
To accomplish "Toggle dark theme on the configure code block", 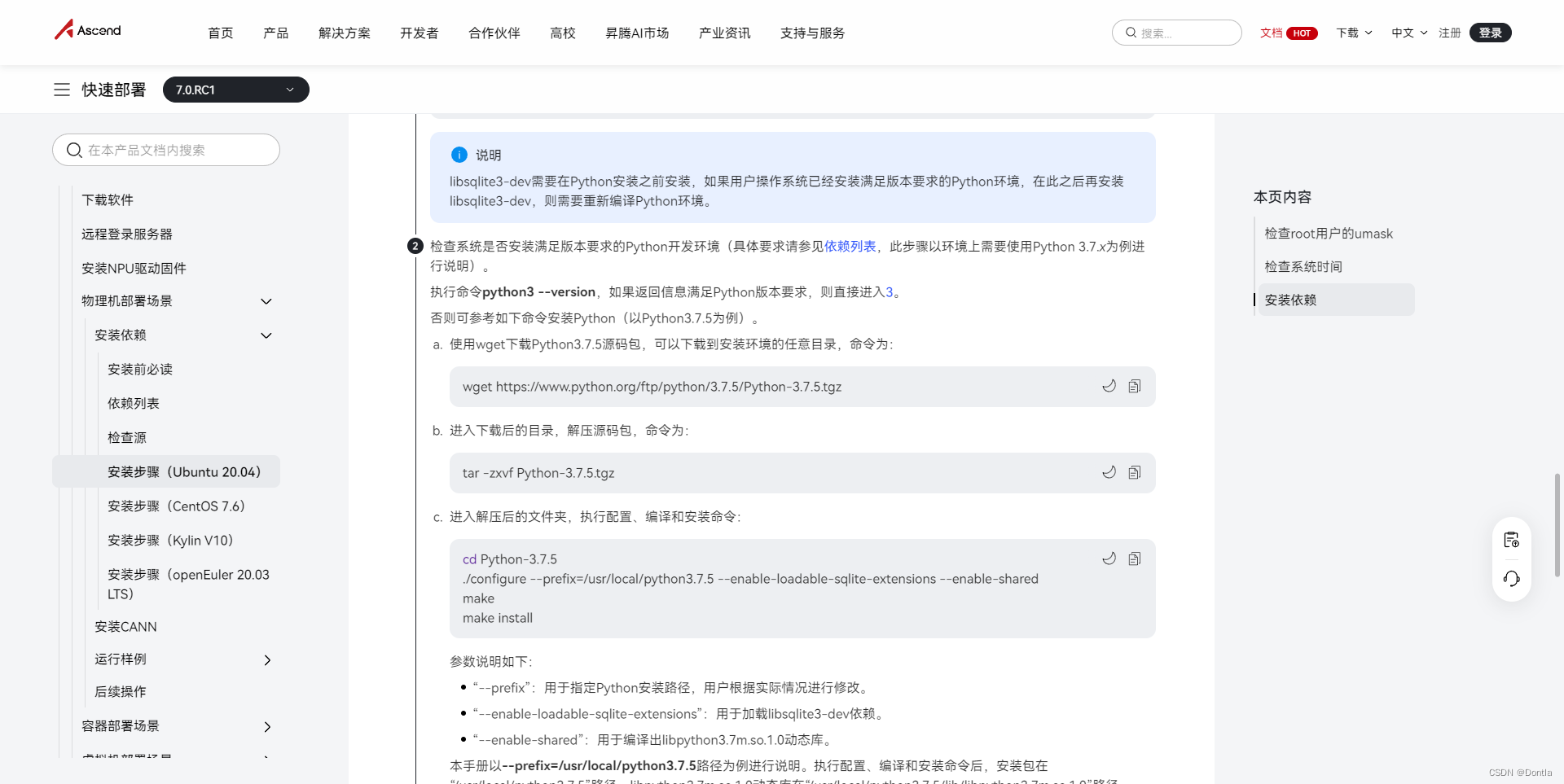I will [x=1109, y=558].
